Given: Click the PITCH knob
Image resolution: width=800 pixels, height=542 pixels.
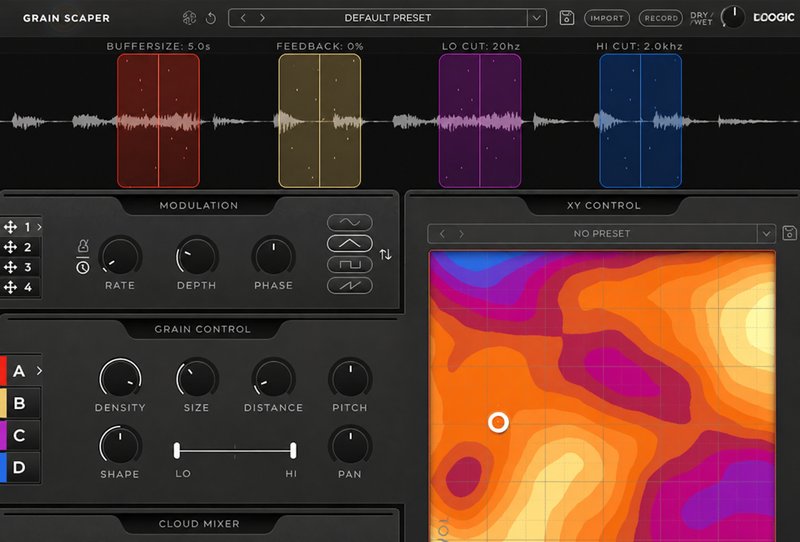Looking at the screenshot, I should point(350,379).
